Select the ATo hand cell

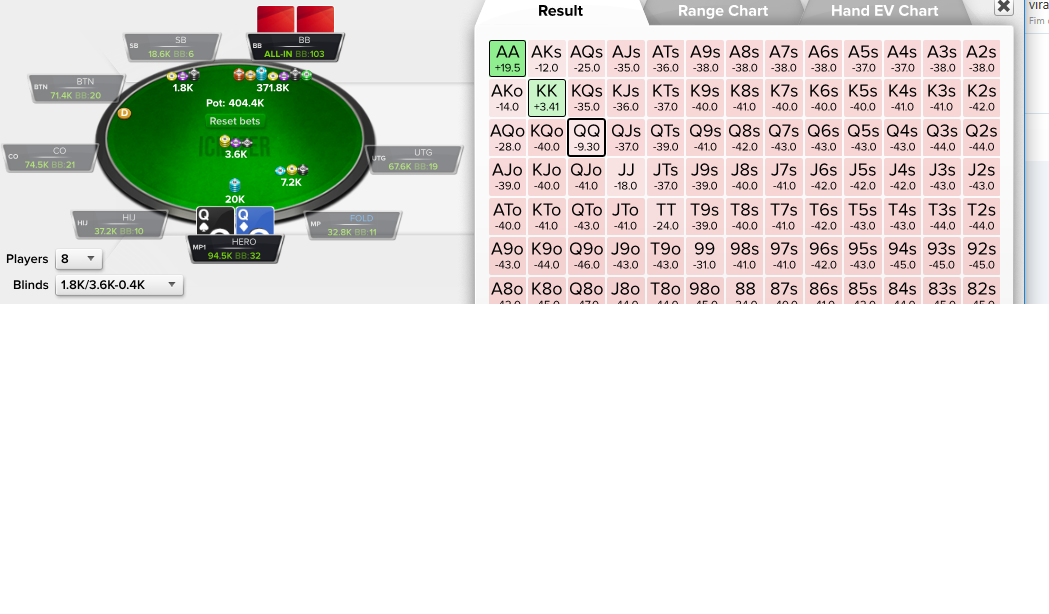pyautogui.click(x=507, y=216)
